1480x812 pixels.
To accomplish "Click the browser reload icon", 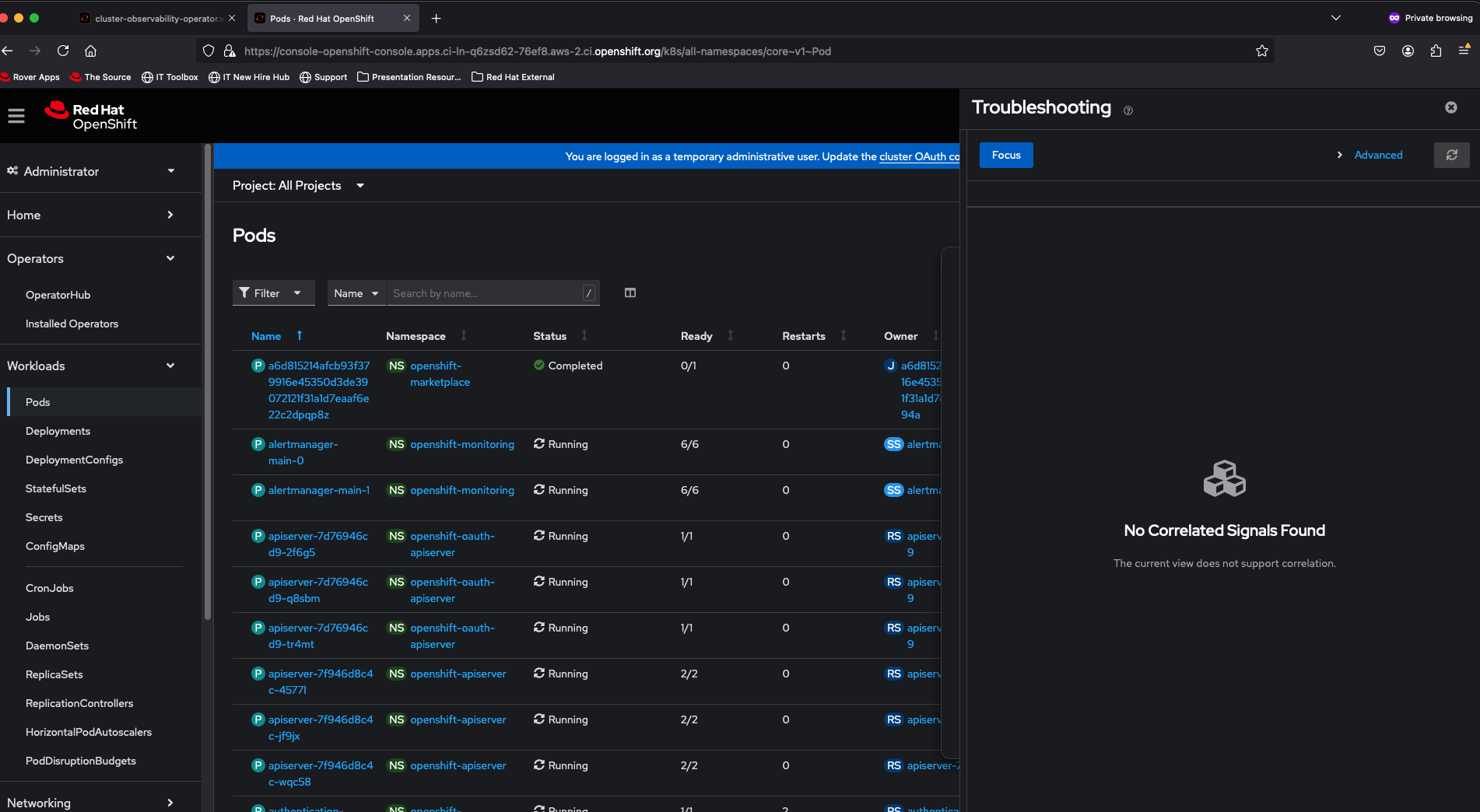I will [x=63, y=51].
